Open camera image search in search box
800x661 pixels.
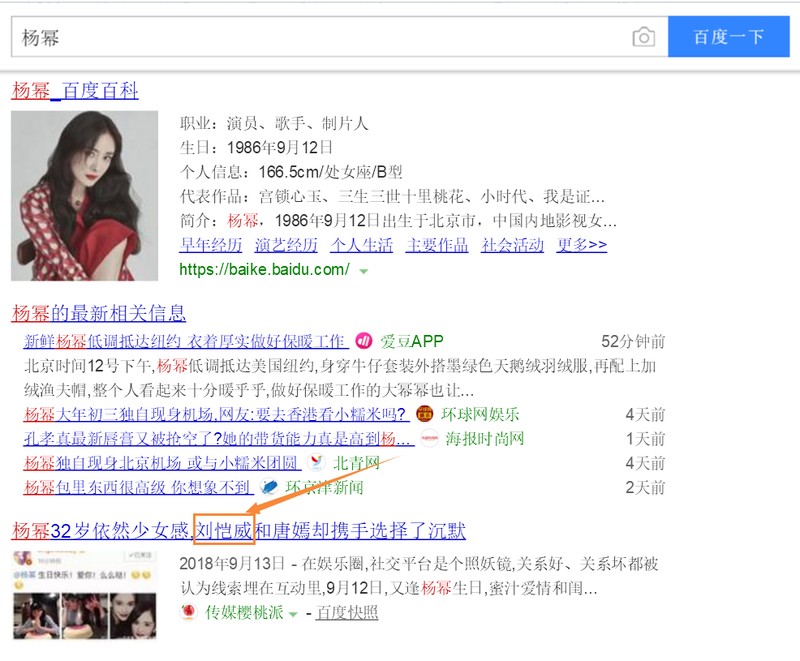[643, 37]
